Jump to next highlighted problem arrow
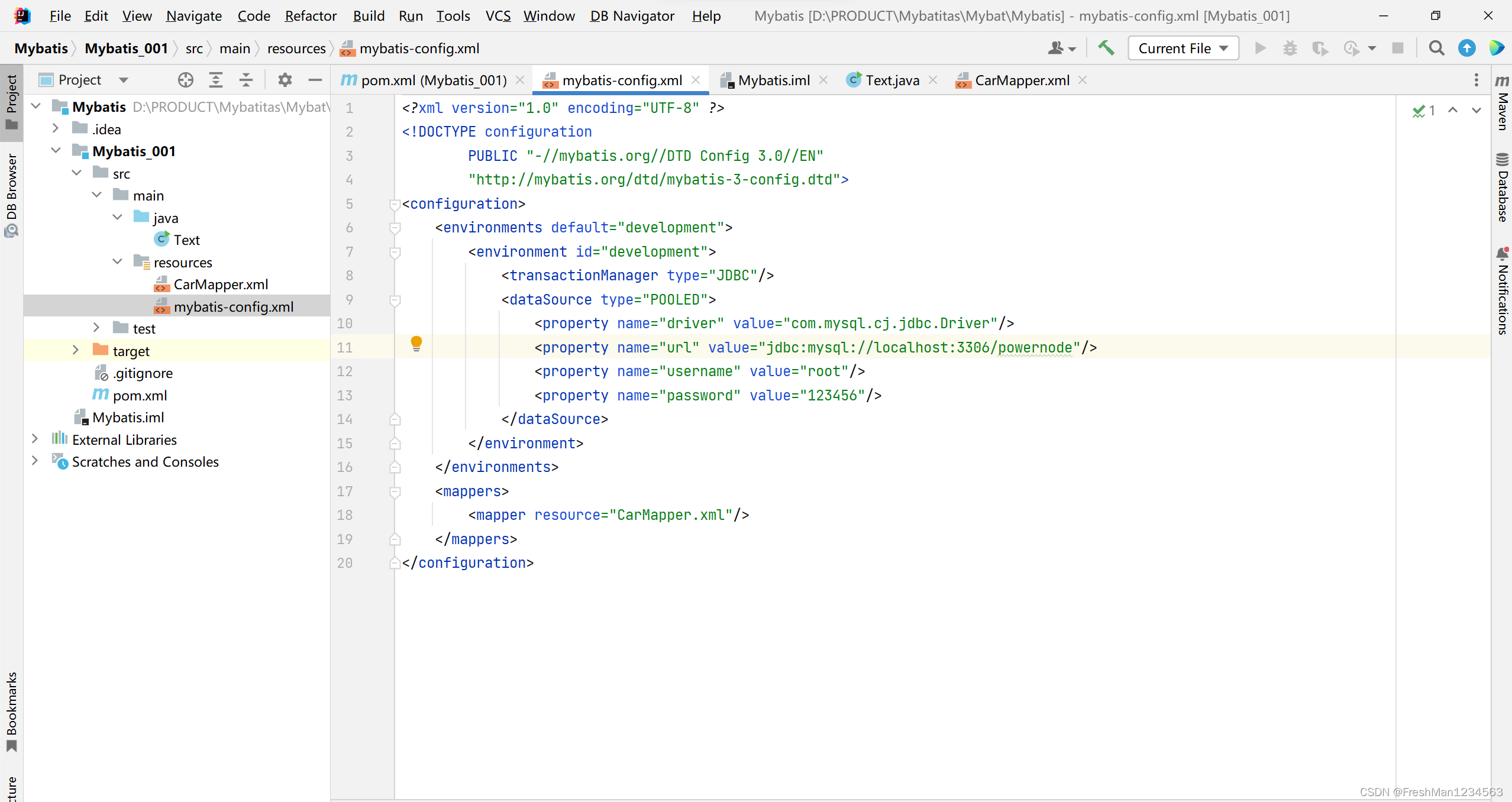1512x802 pixels. tap(1476, 110)
